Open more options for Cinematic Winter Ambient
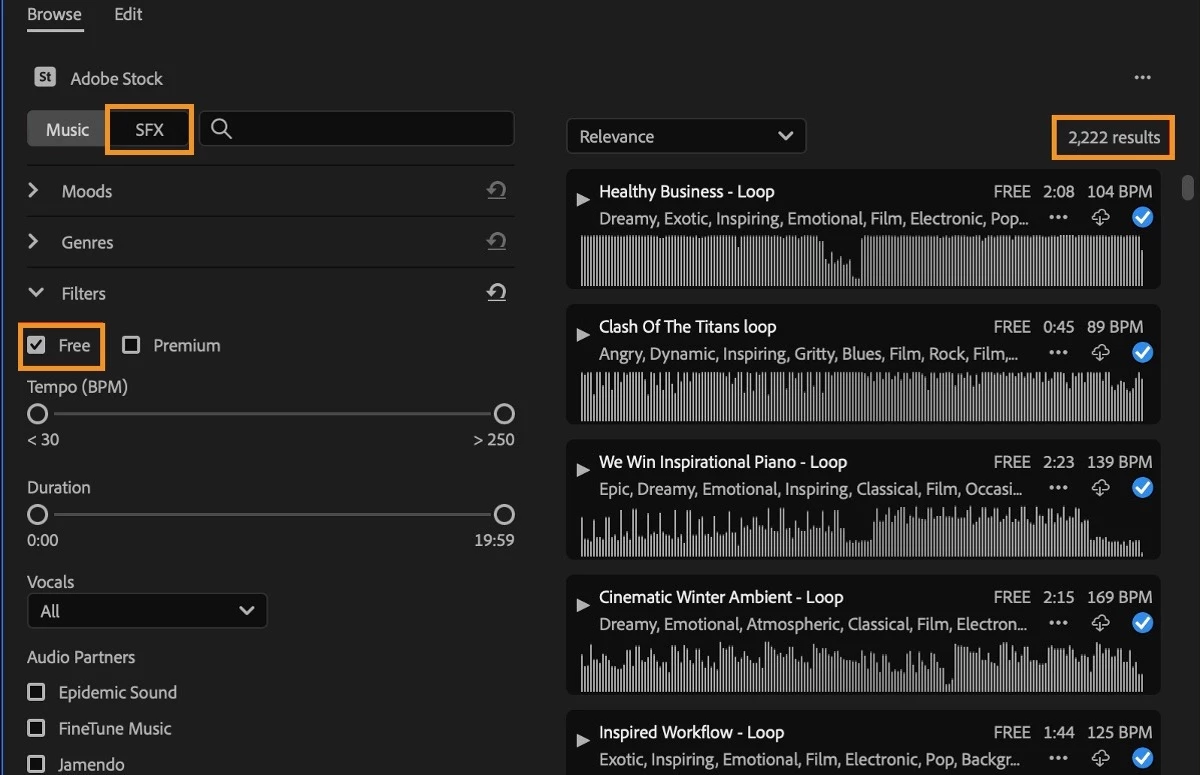 click(x=1058, y=623)
